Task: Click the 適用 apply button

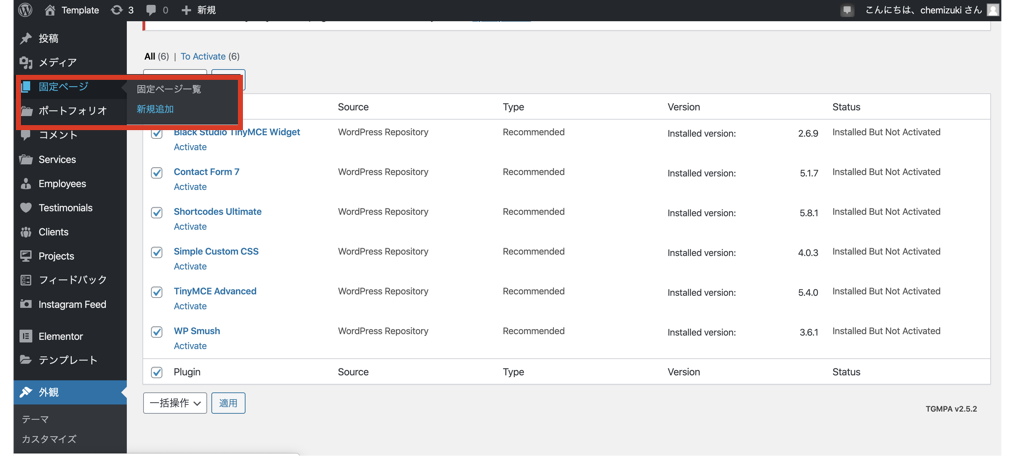Action: [228, 403]
